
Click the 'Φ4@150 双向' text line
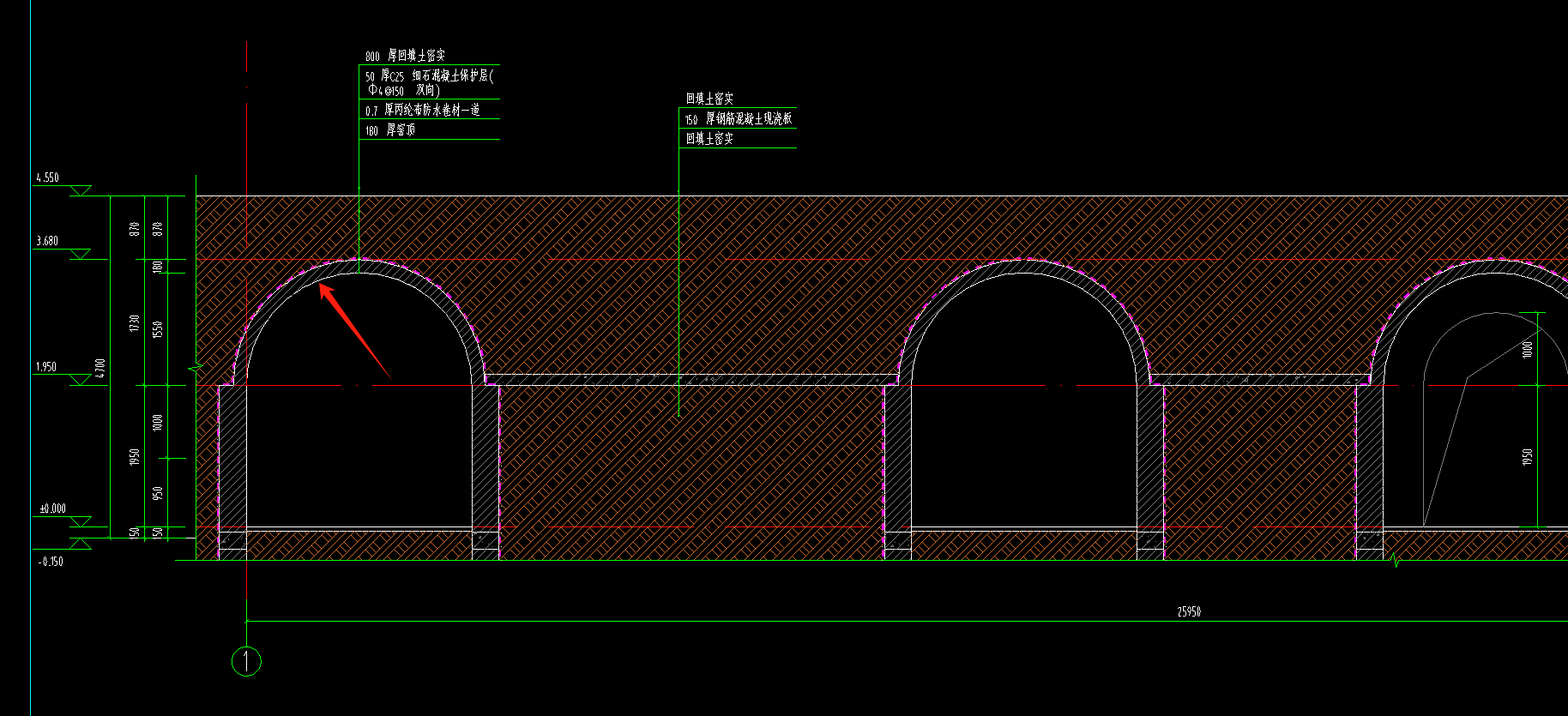pyautogui.click(x=404, y=90)
